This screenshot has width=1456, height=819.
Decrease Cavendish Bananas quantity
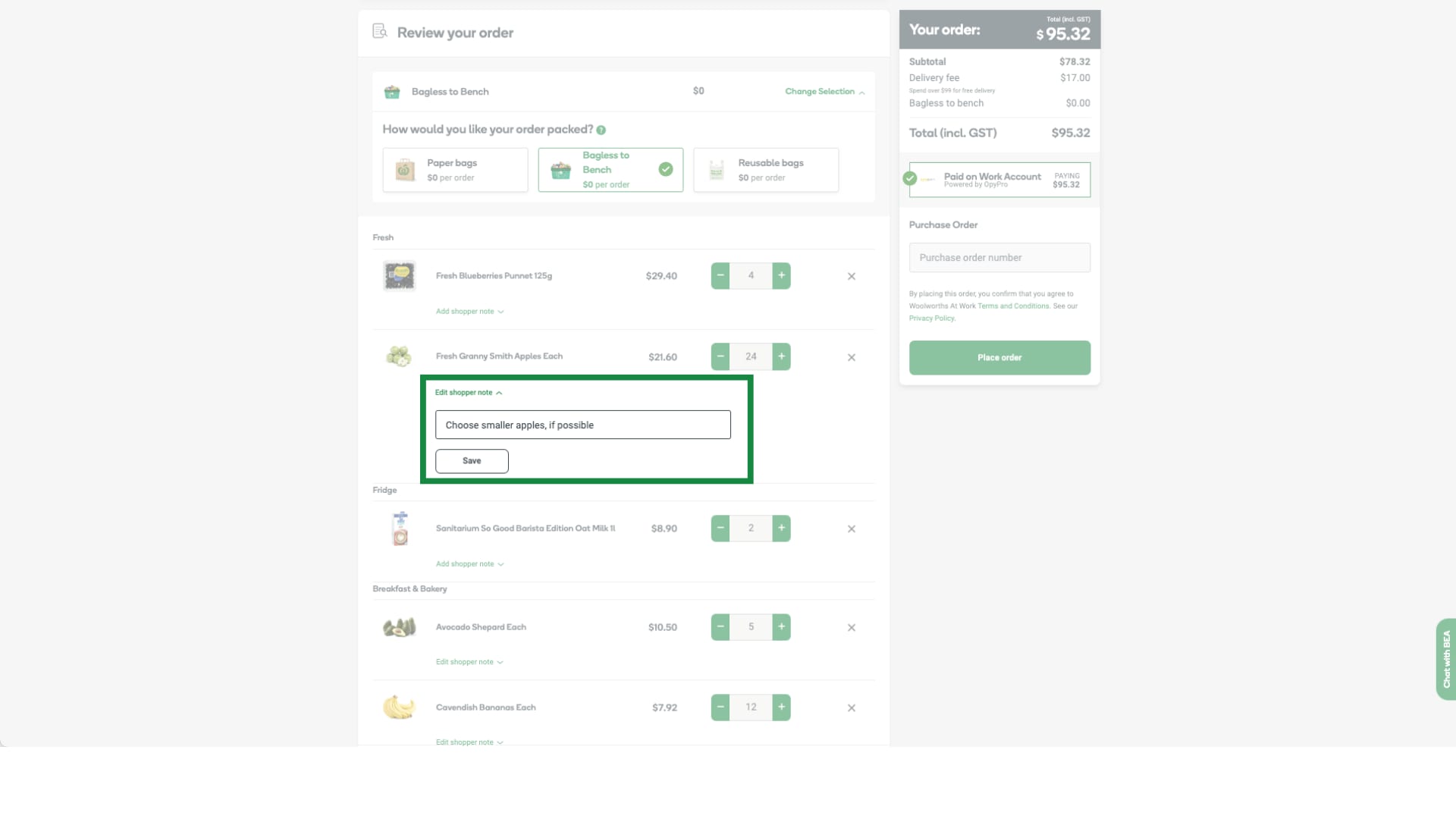(720, 708)
